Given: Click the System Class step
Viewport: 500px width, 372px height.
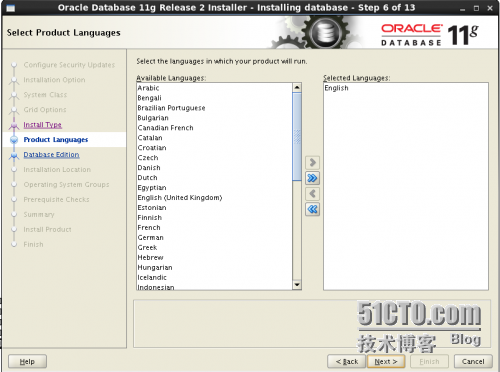Looking at the screenshot, I should click(45, 95).
